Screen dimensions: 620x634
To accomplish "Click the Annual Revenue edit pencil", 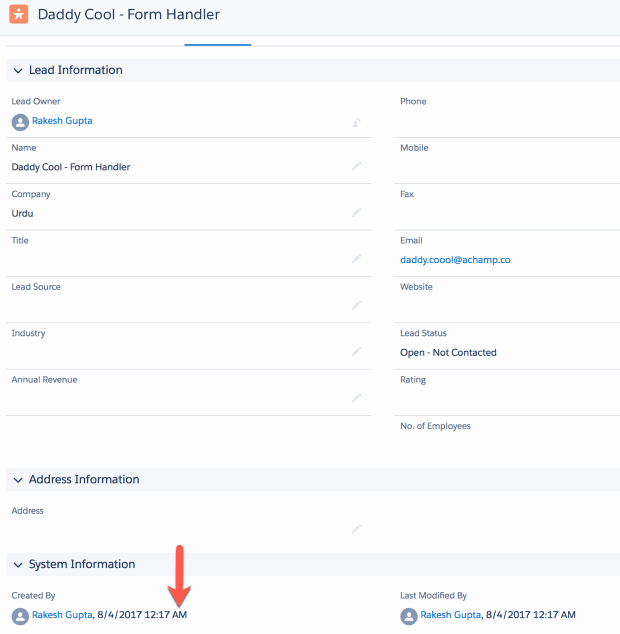I will (356, 398).
